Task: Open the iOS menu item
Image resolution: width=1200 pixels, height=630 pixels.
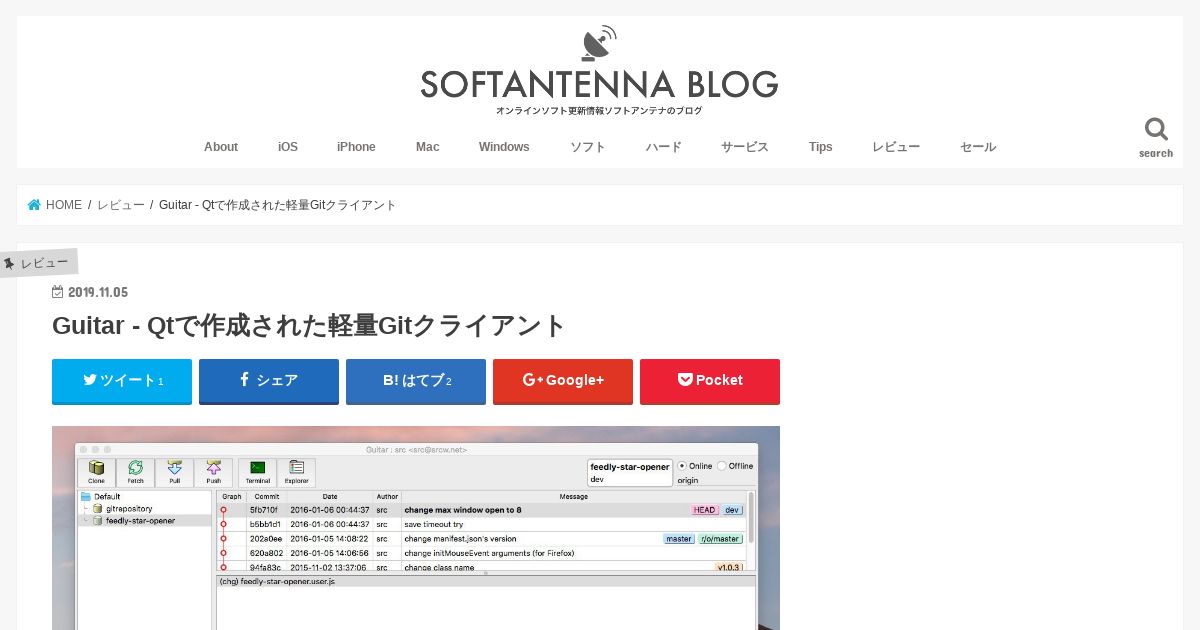Action: (288, 147)
